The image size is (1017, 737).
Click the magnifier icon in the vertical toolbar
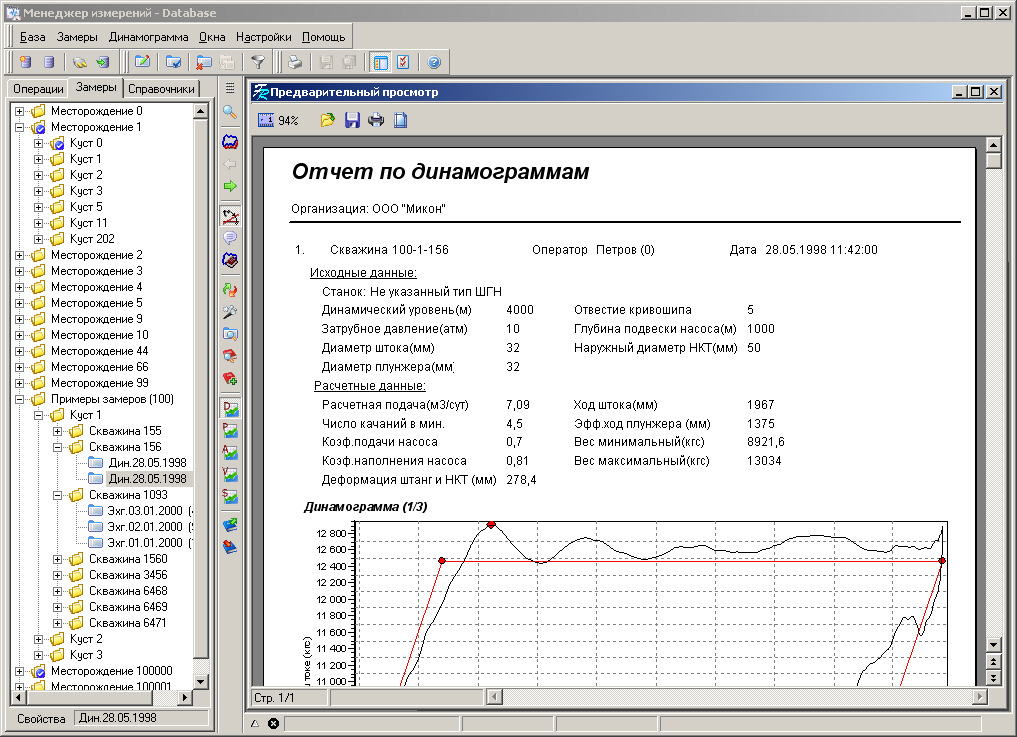pos(230,112)
